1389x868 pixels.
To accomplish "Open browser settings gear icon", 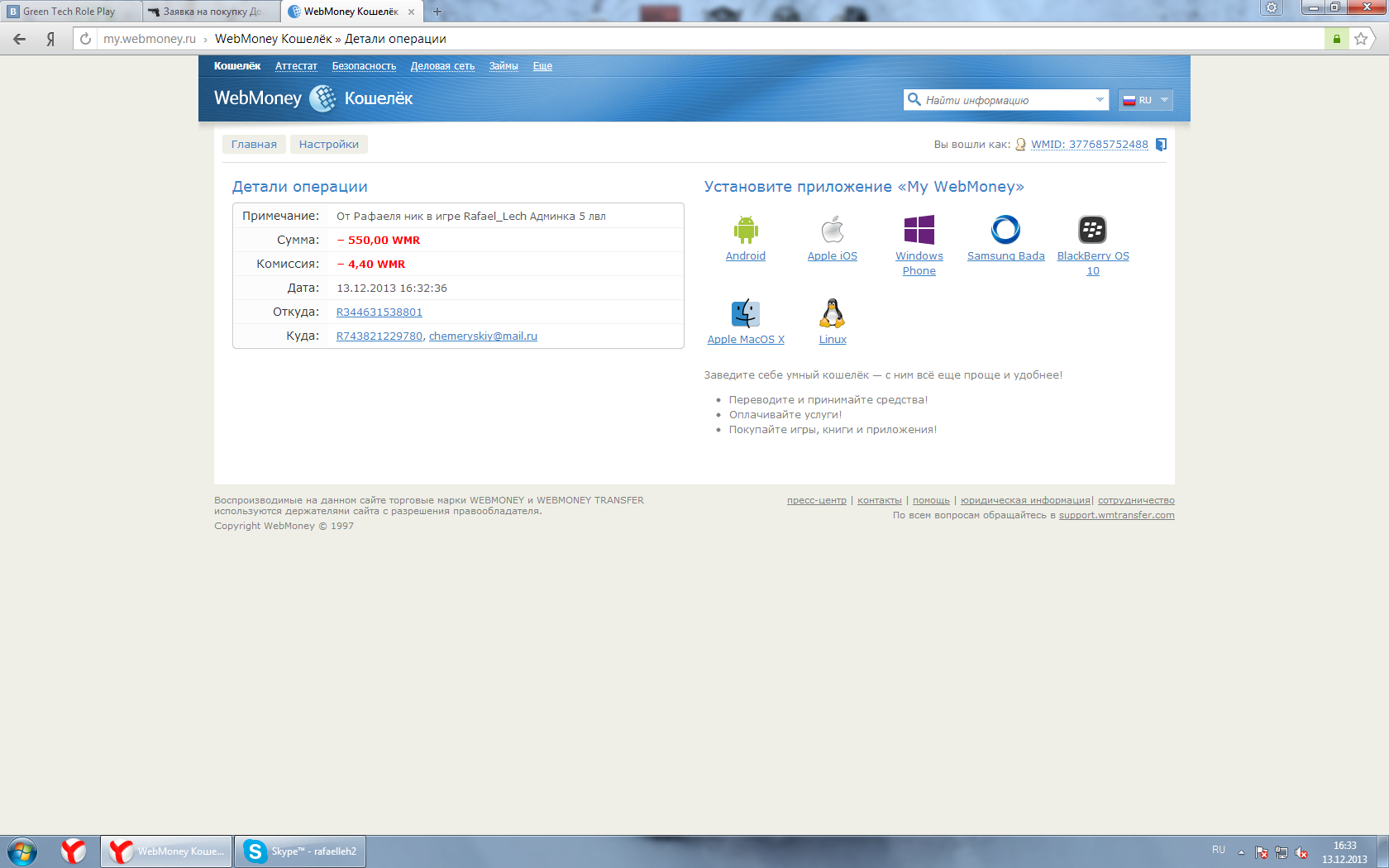I will tap(1272, 7).
